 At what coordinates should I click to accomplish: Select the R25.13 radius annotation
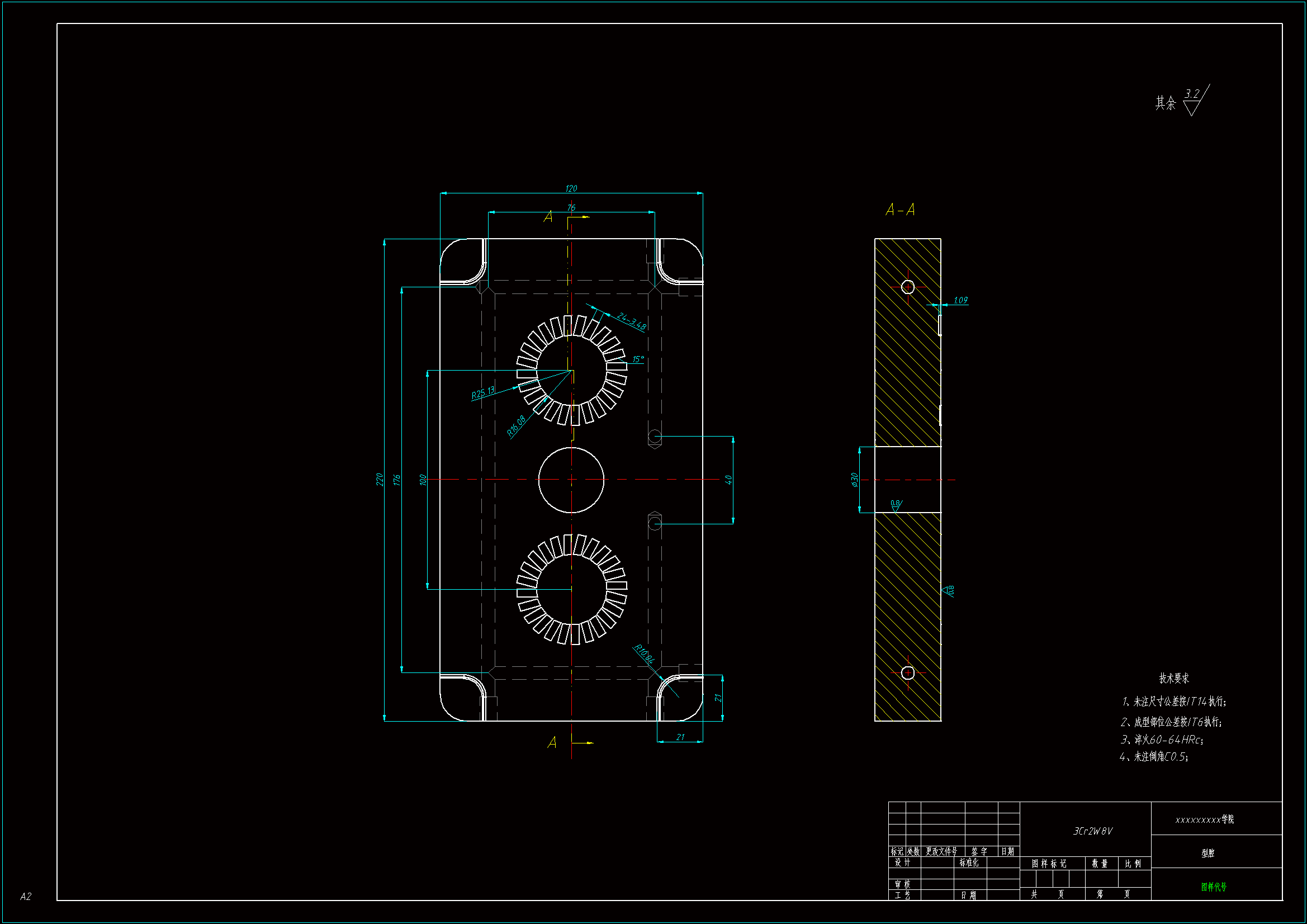[x=483, y=393]
